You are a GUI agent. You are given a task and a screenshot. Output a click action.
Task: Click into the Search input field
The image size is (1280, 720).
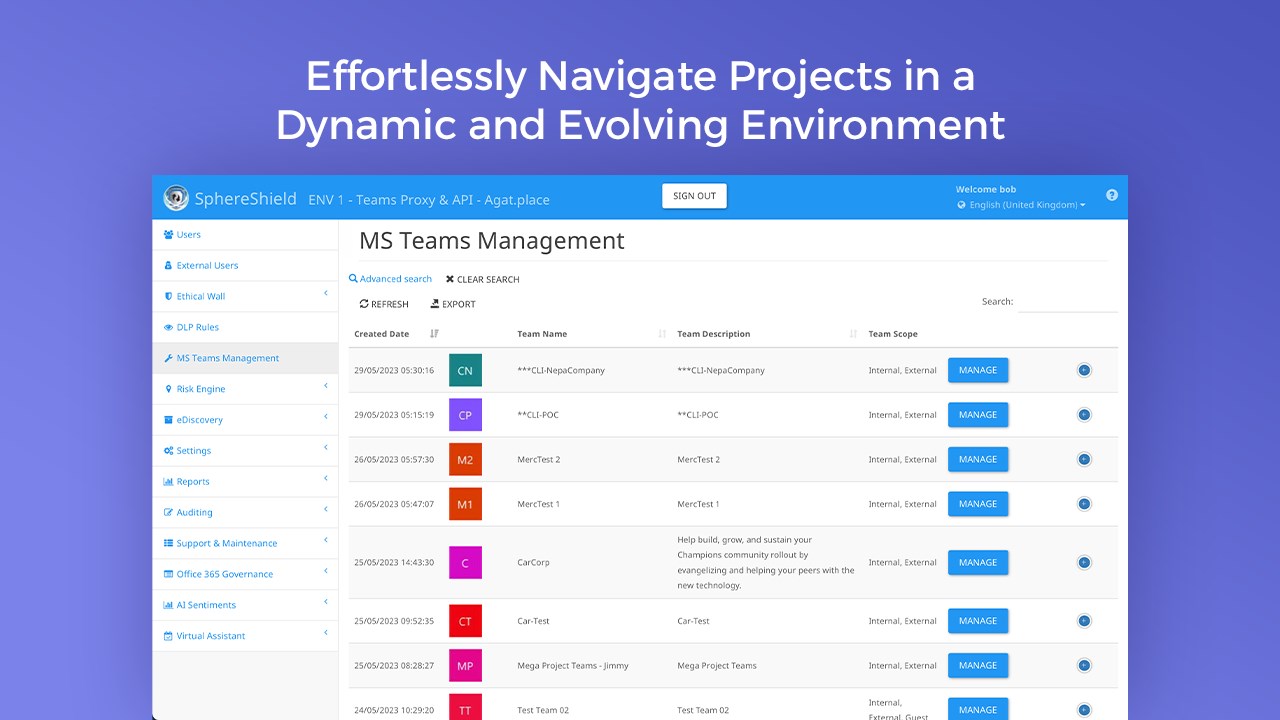pyautogui.click(x=1068, y=301)
